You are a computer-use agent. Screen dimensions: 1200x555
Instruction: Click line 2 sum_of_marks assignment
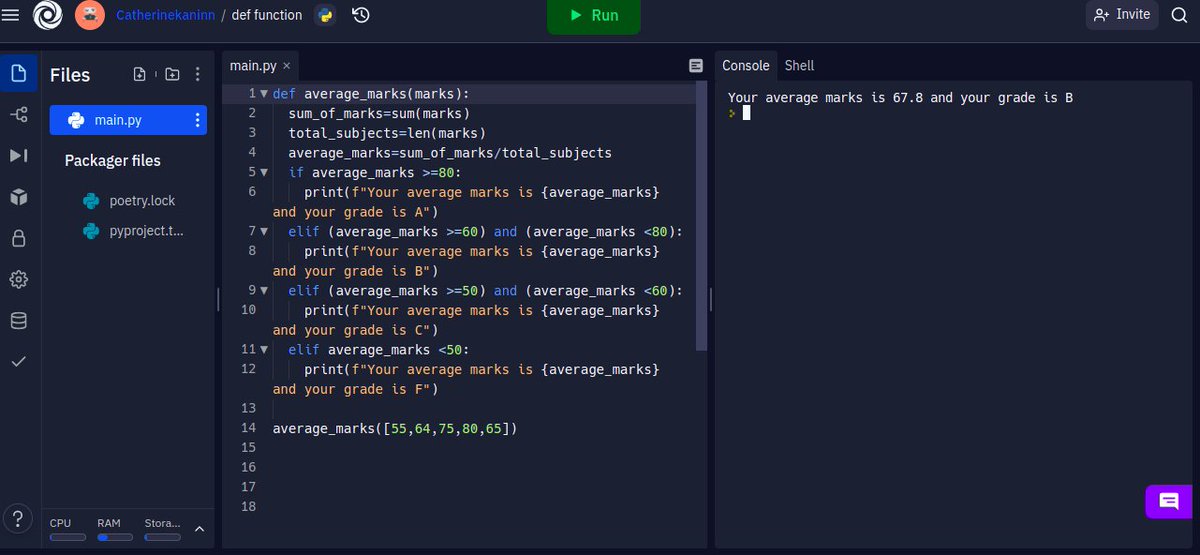[x=379, y=113]
